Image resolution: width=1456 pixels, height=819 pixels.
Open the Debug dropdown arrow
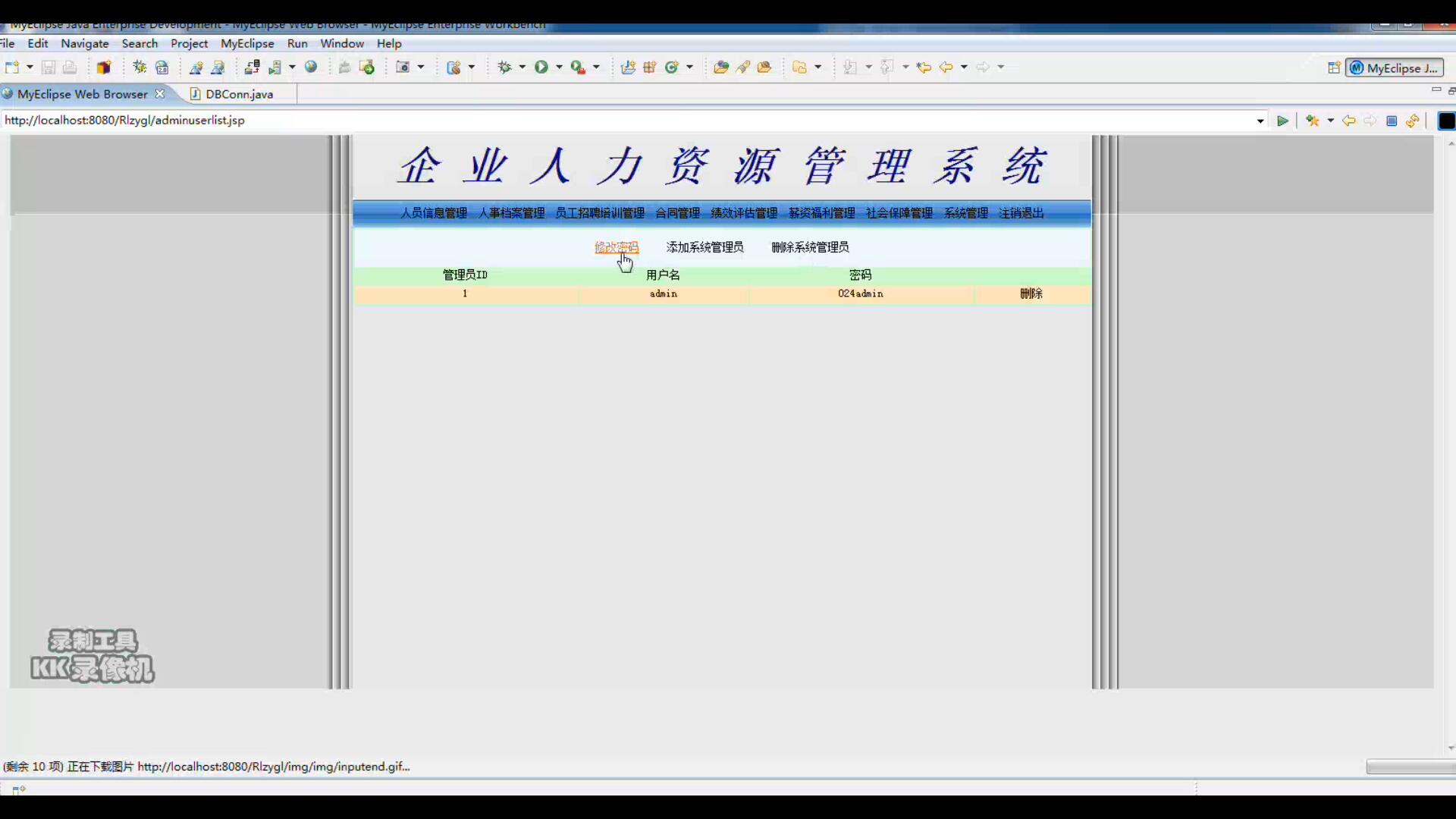[522, 67]
